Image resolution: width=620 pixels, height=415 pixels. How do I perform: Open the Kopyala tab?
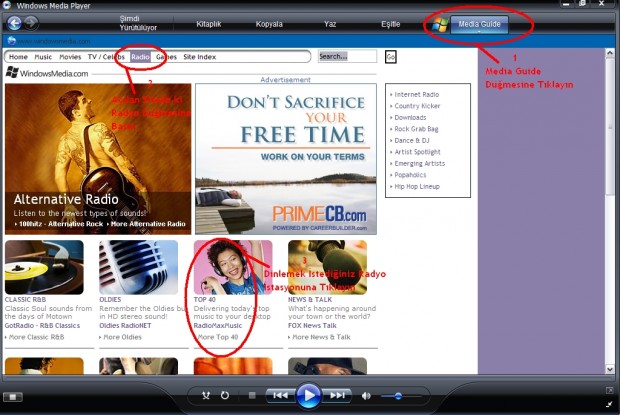tap(269, 24)
